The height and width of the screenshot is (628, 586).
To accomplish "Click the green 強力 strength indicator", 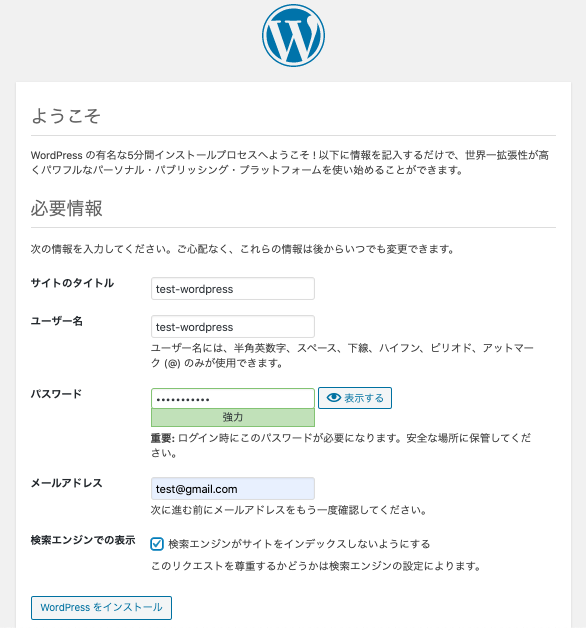I will [233, 417].
